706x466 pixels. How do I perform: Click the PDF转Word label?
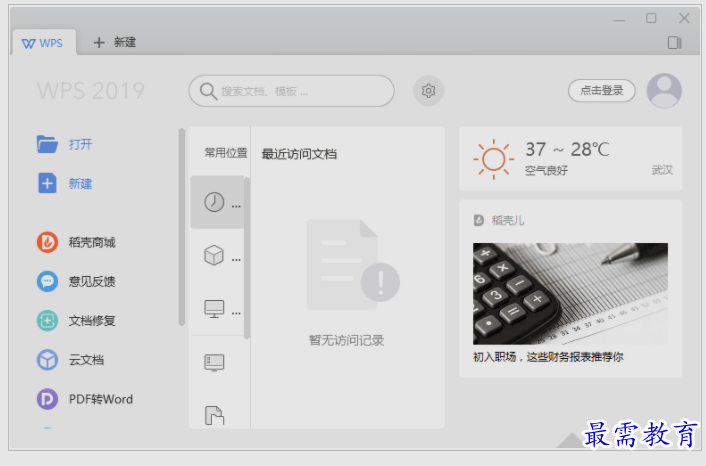(x=101, y=399)
